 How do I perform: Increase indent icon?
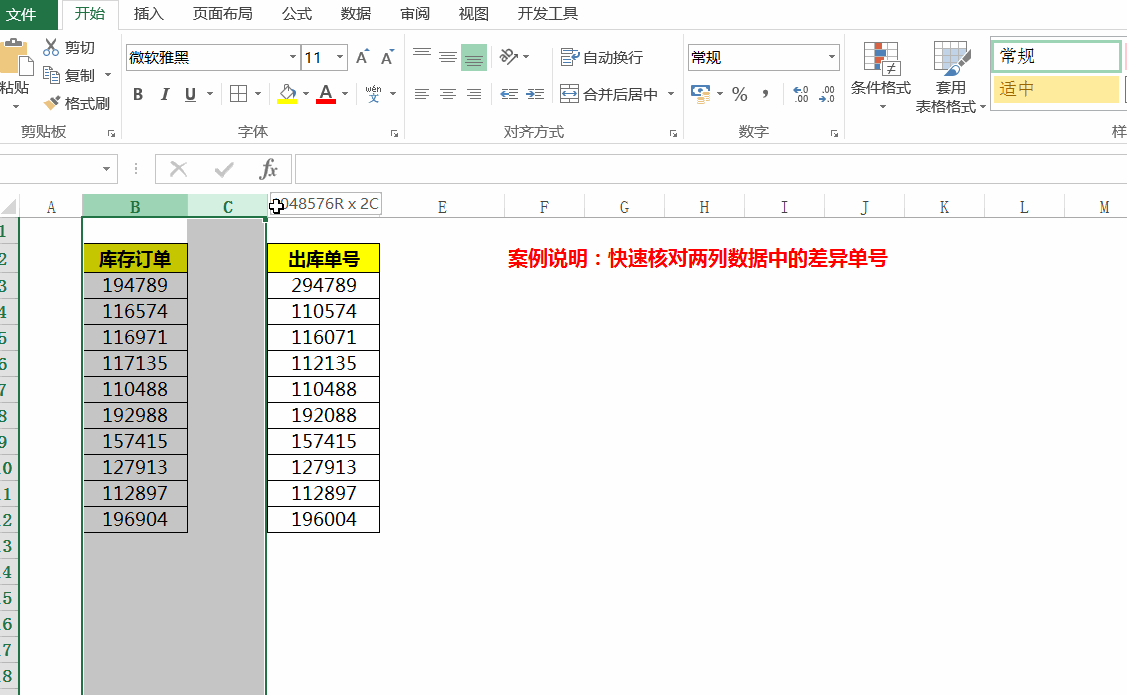point(535,94)
